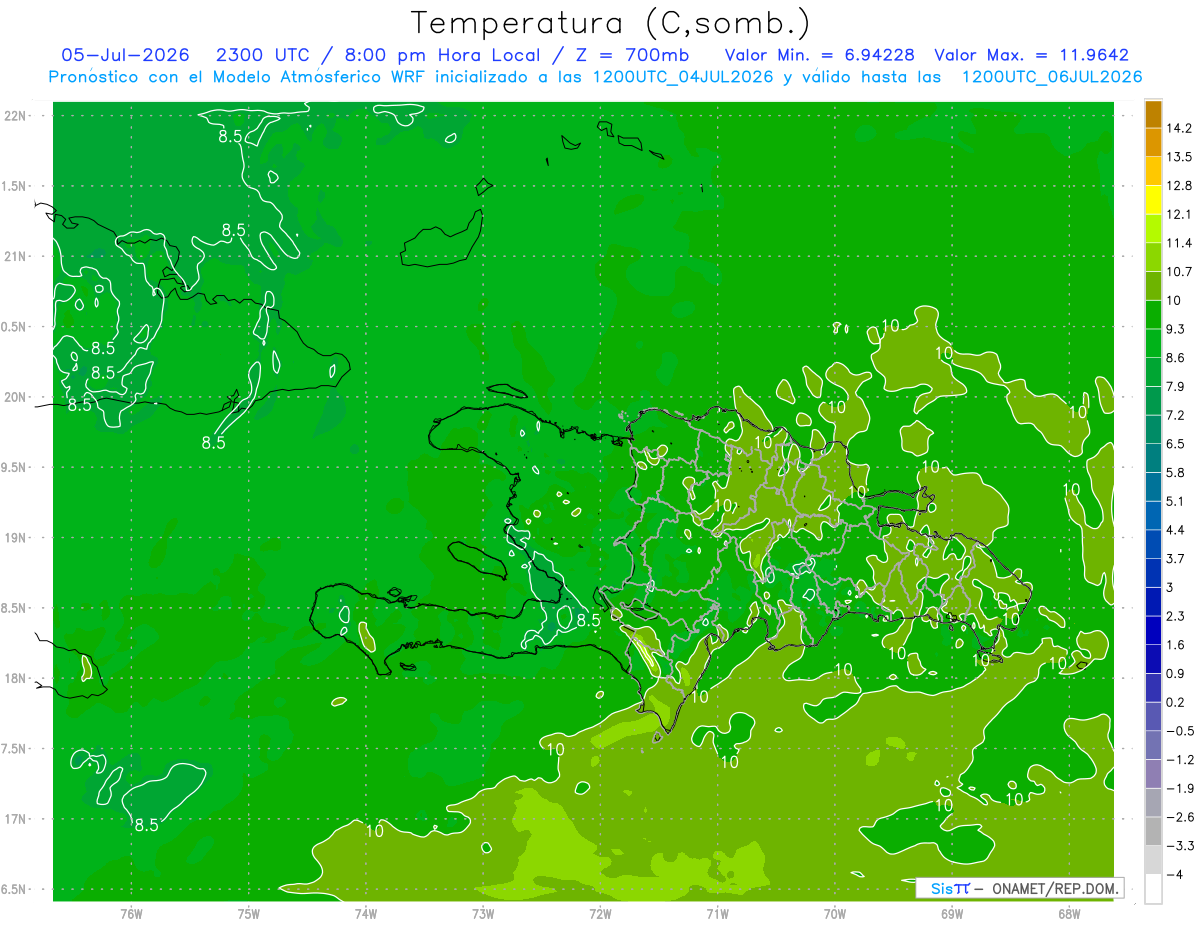The width and height of the screenshot is (1200, 927).
Task: Click the legend value '4.4'
Action: tap(1176, 530)
